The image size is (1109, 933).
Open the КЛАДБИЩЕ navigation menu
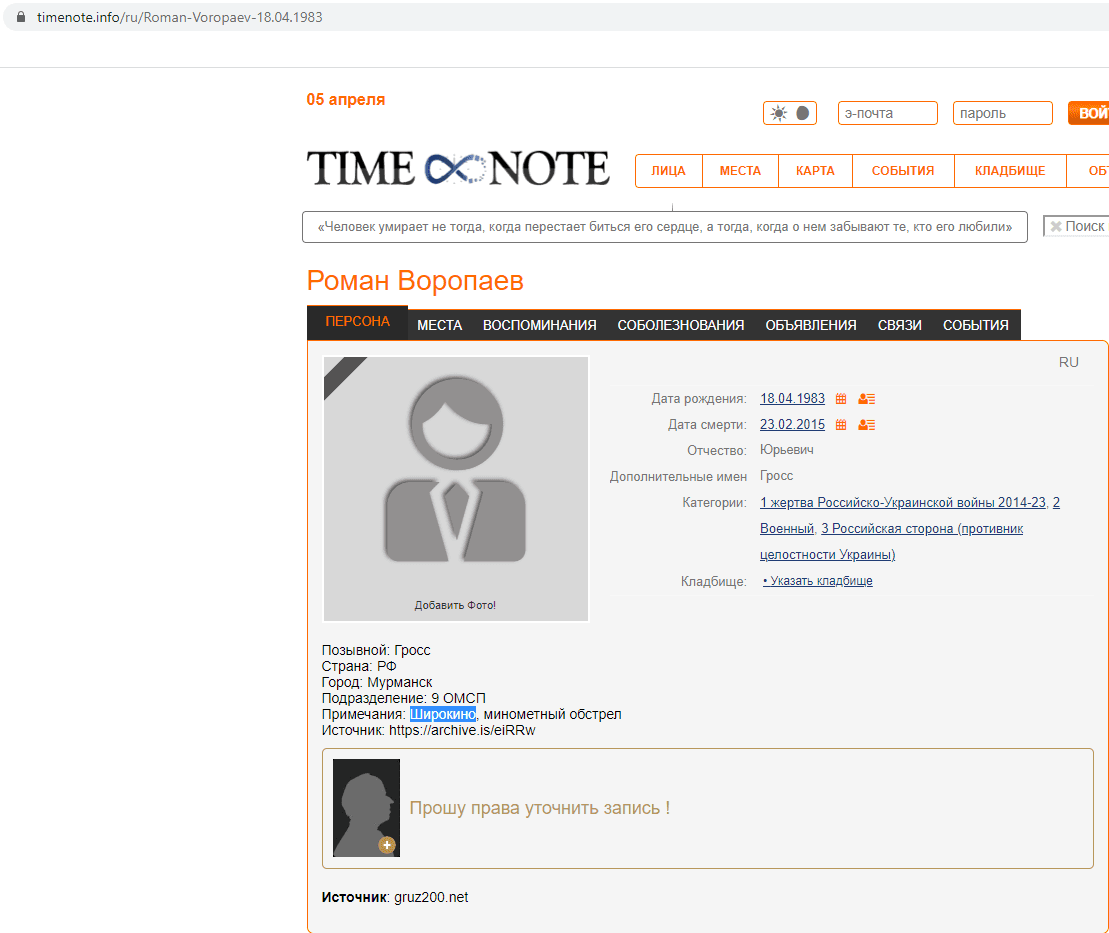click(x=1010, y=171)
